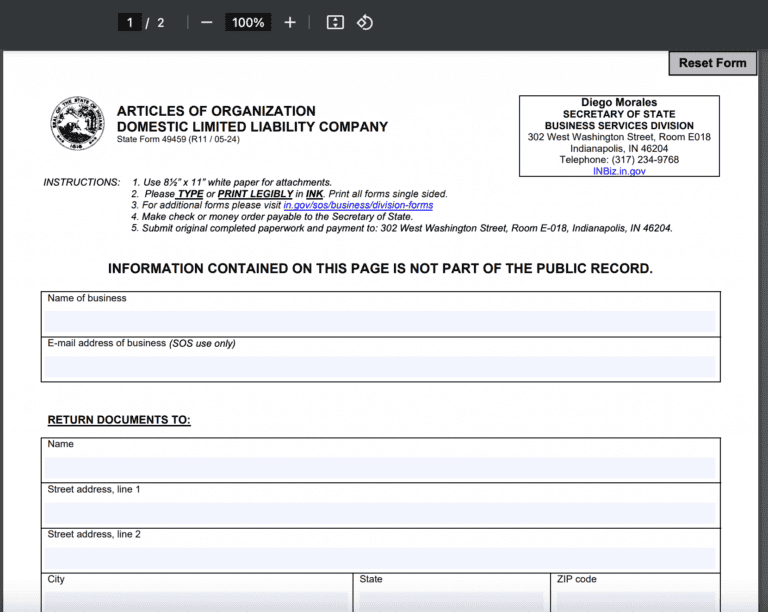The width and height of the screenshot is (768, 612).
Task: Click the 'INSTRUCTIONS:' label
Action: pos(82,183)
